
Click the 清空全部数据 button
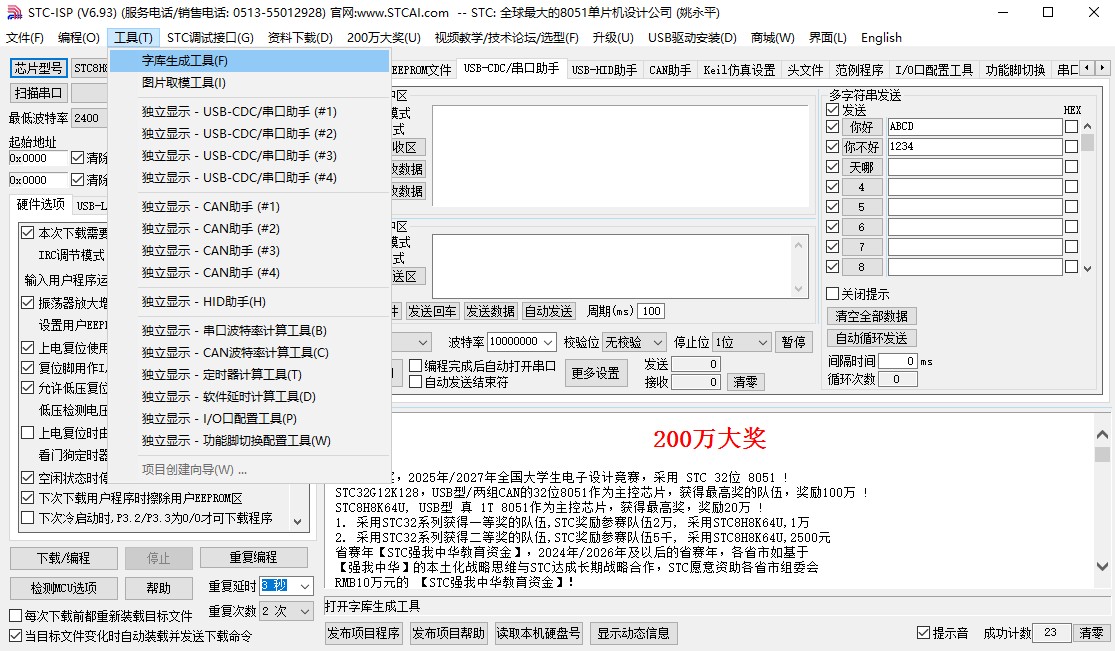click(x=871, y=316)
